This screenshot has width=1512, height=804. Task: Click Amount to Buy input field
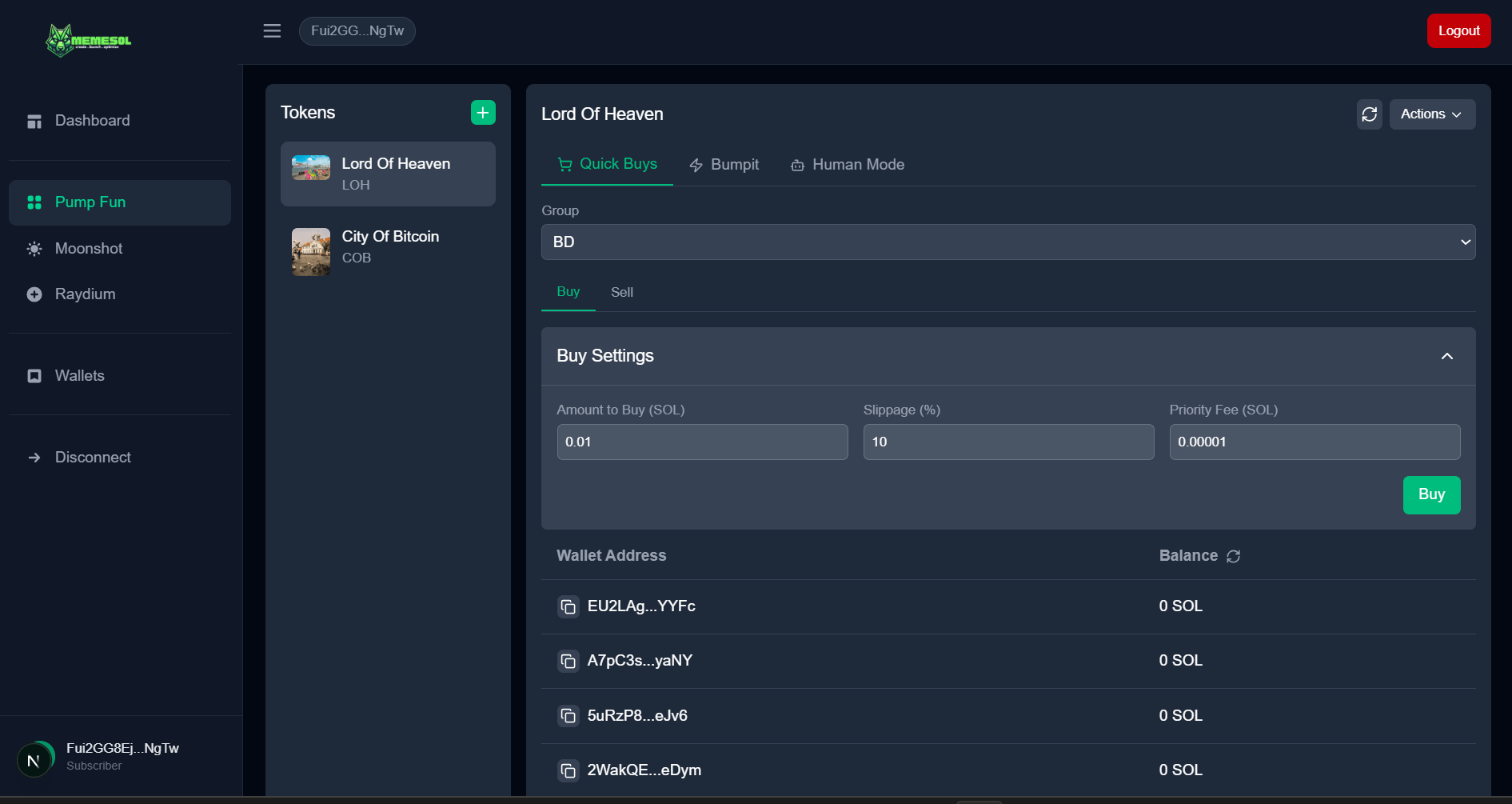[702, 442]
